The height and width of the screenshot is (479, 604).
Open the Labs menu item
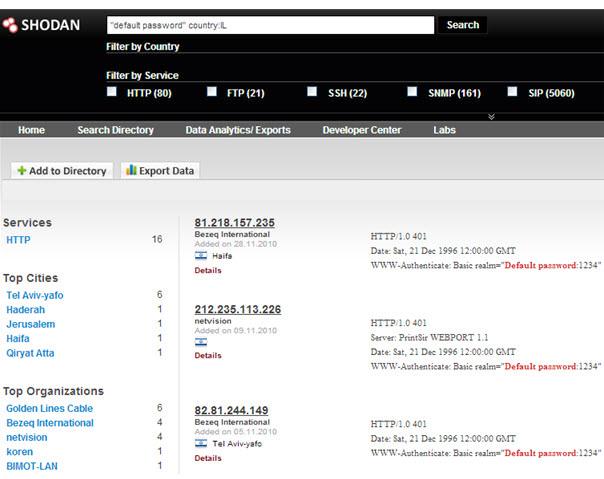pyautogui.click(x=444, y=130)
